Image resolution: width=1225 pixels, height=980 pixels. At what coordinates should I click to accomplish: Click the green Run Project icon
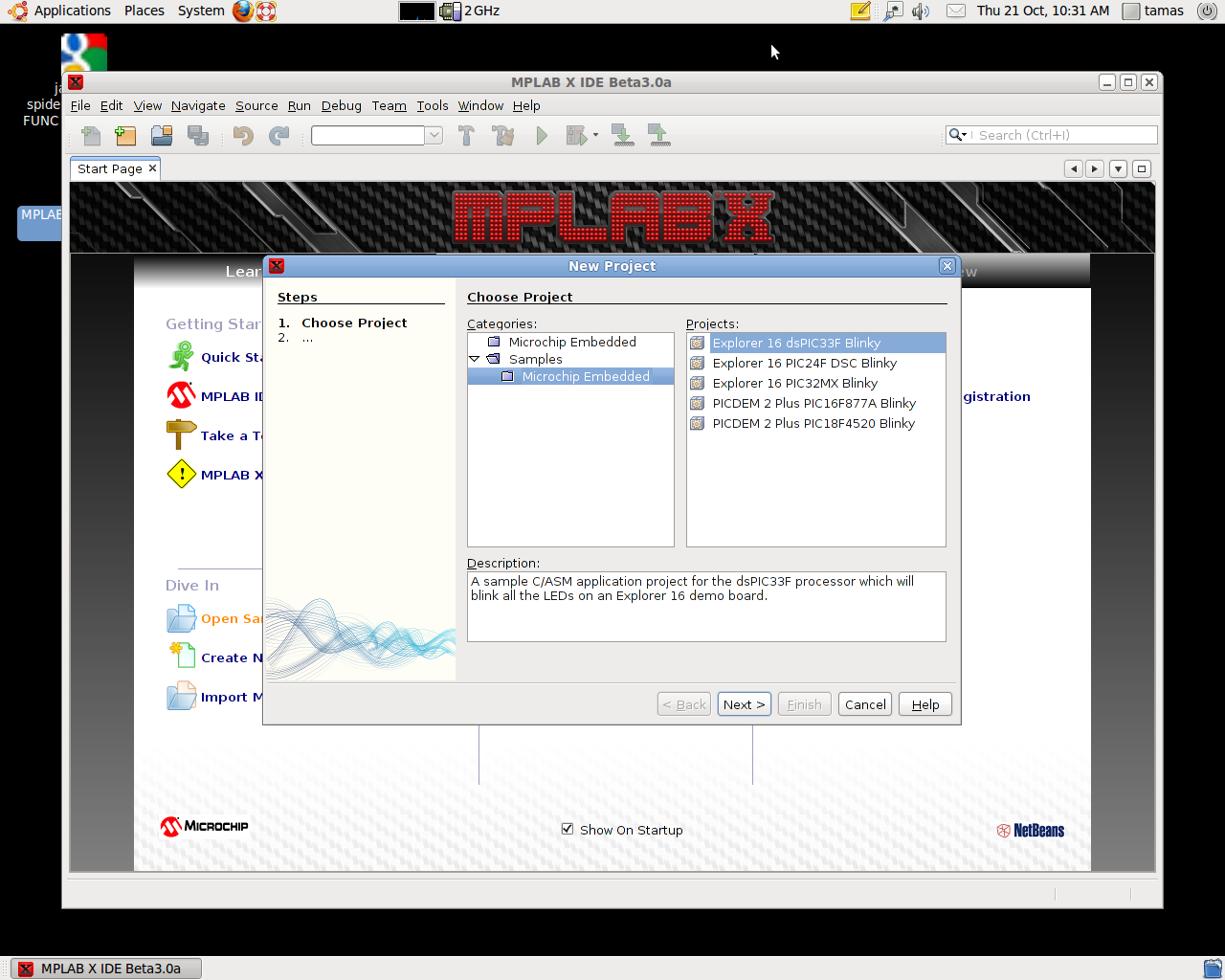tap(542, 136)
